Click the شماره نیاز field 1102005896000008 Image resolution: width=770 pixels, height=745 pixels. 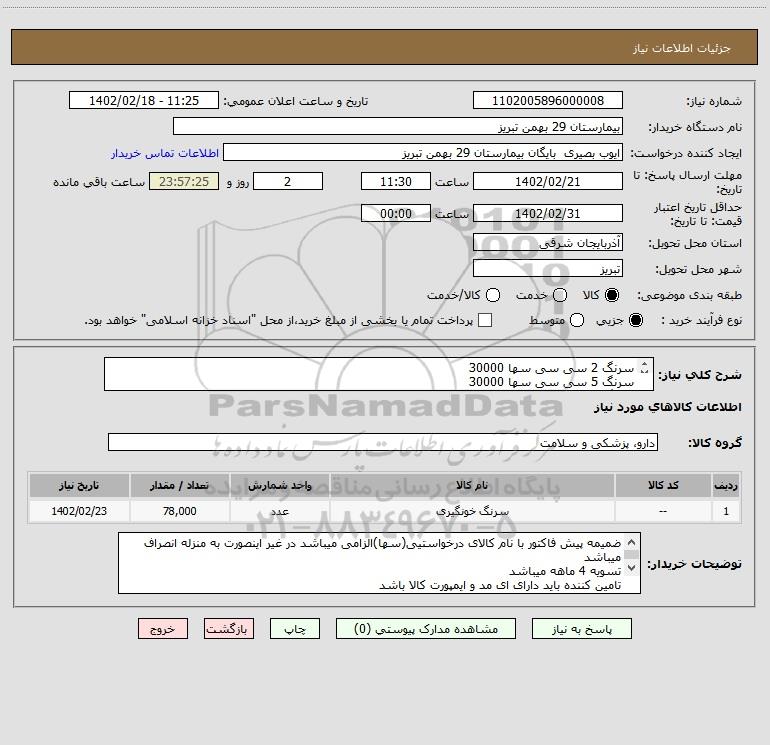coord(548,101)
